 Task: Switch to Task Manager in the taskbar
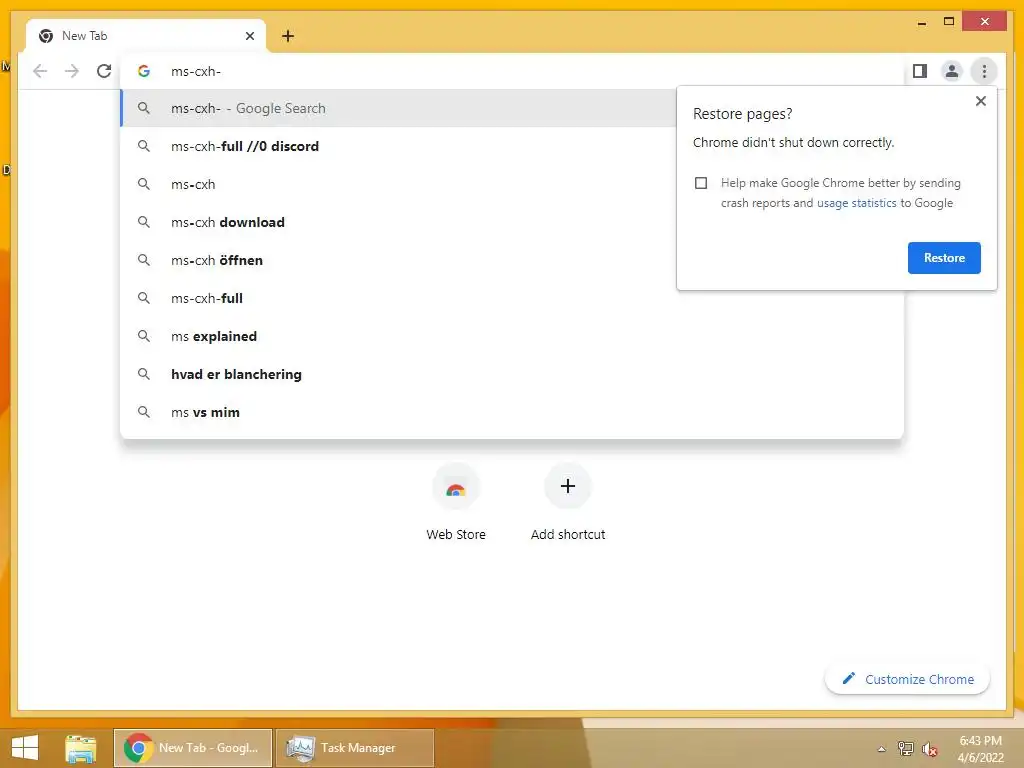(x=355, y=748)
